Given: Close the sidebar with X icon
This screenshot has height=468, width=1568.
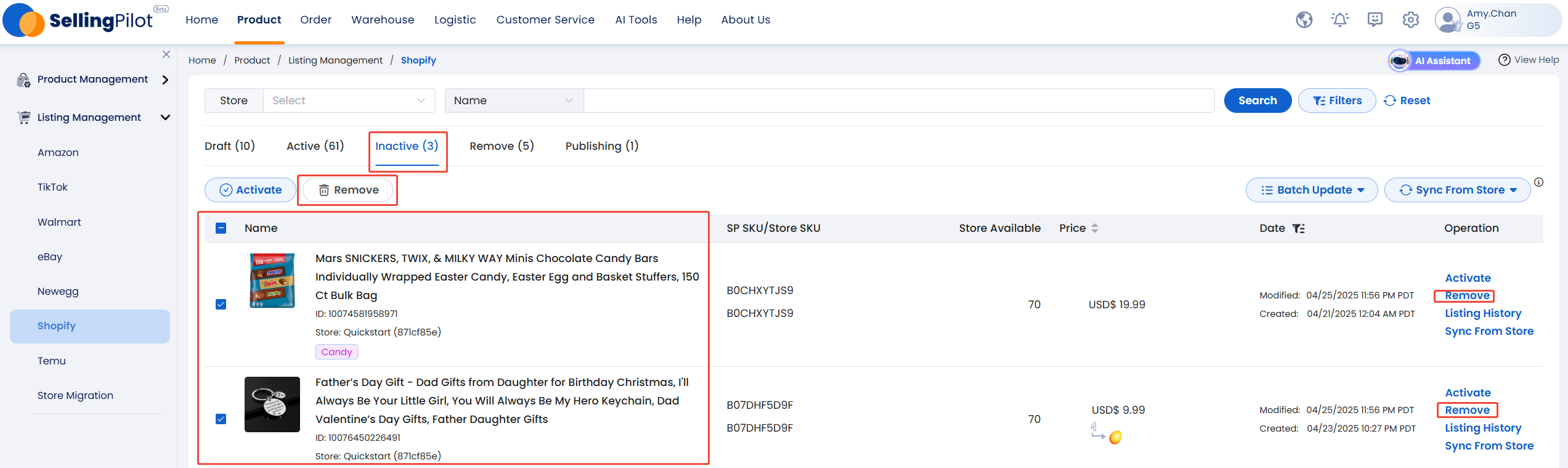Looking at the screenshot, I should click(166, 54).
